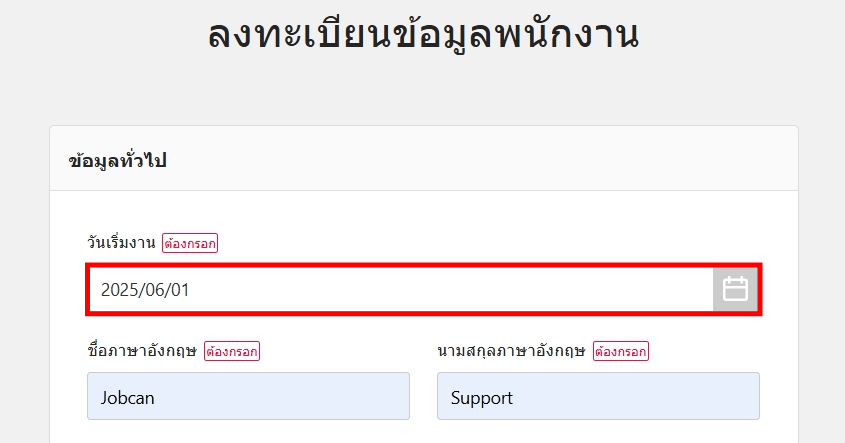Viewport: 845px width, 443px height.
Task: Focus the นามสกุลภาษาอังกฤษ field containing Support
Action: 598,397
